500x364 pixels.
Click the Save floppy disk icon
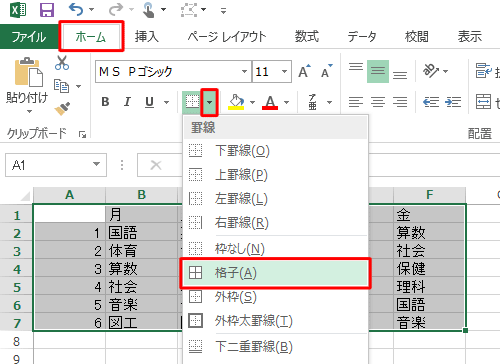(47, 10)
